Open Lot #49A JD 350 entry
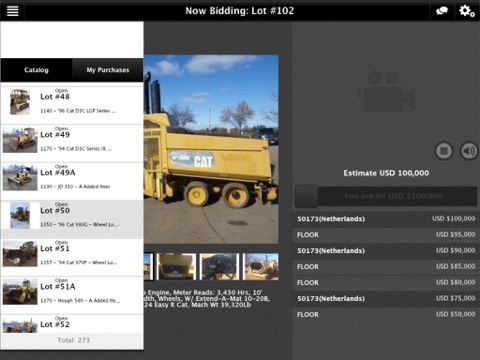This screenshot has height=360, width=480. pyautogui.click(x=72, y=182)
